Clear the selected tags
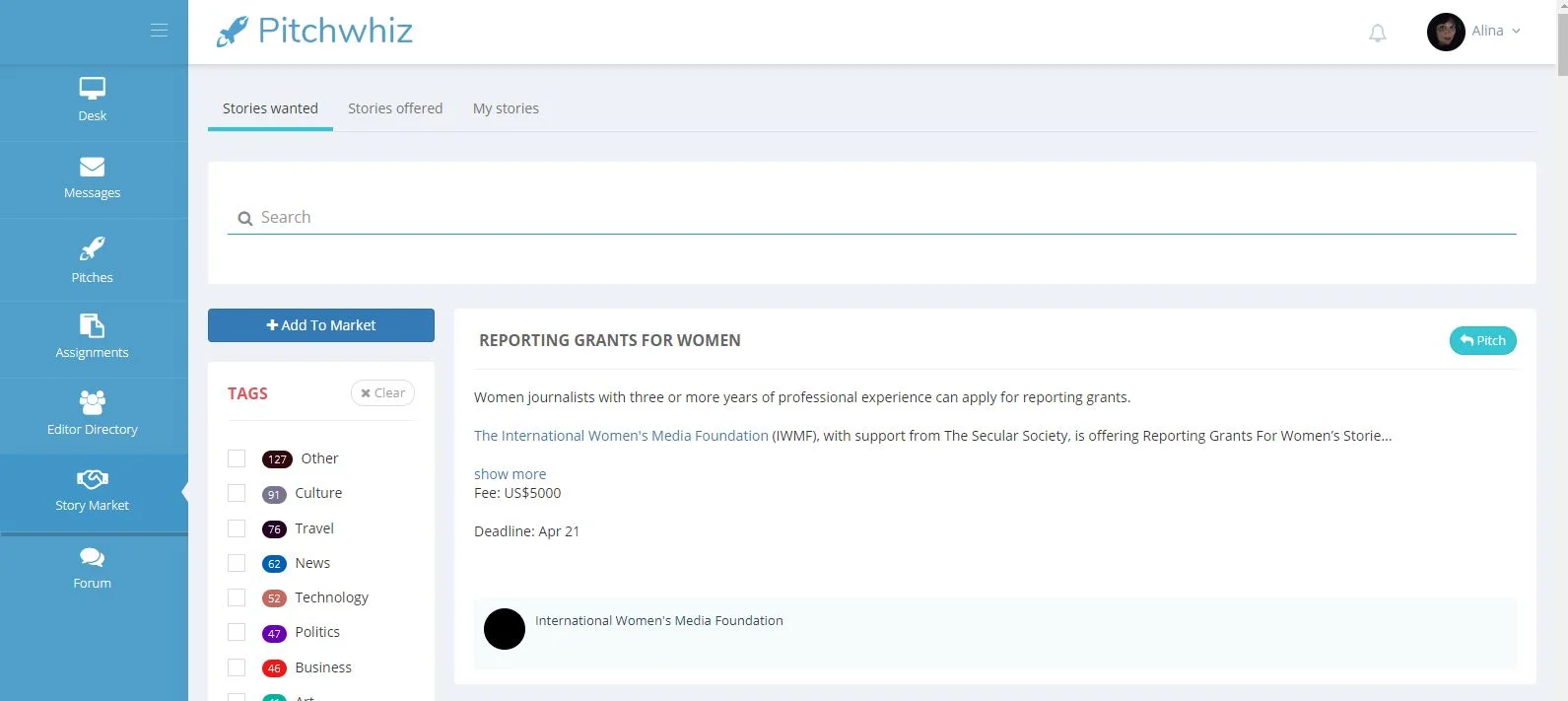This screenshot has width=1568, height=701. coord(382,392)
